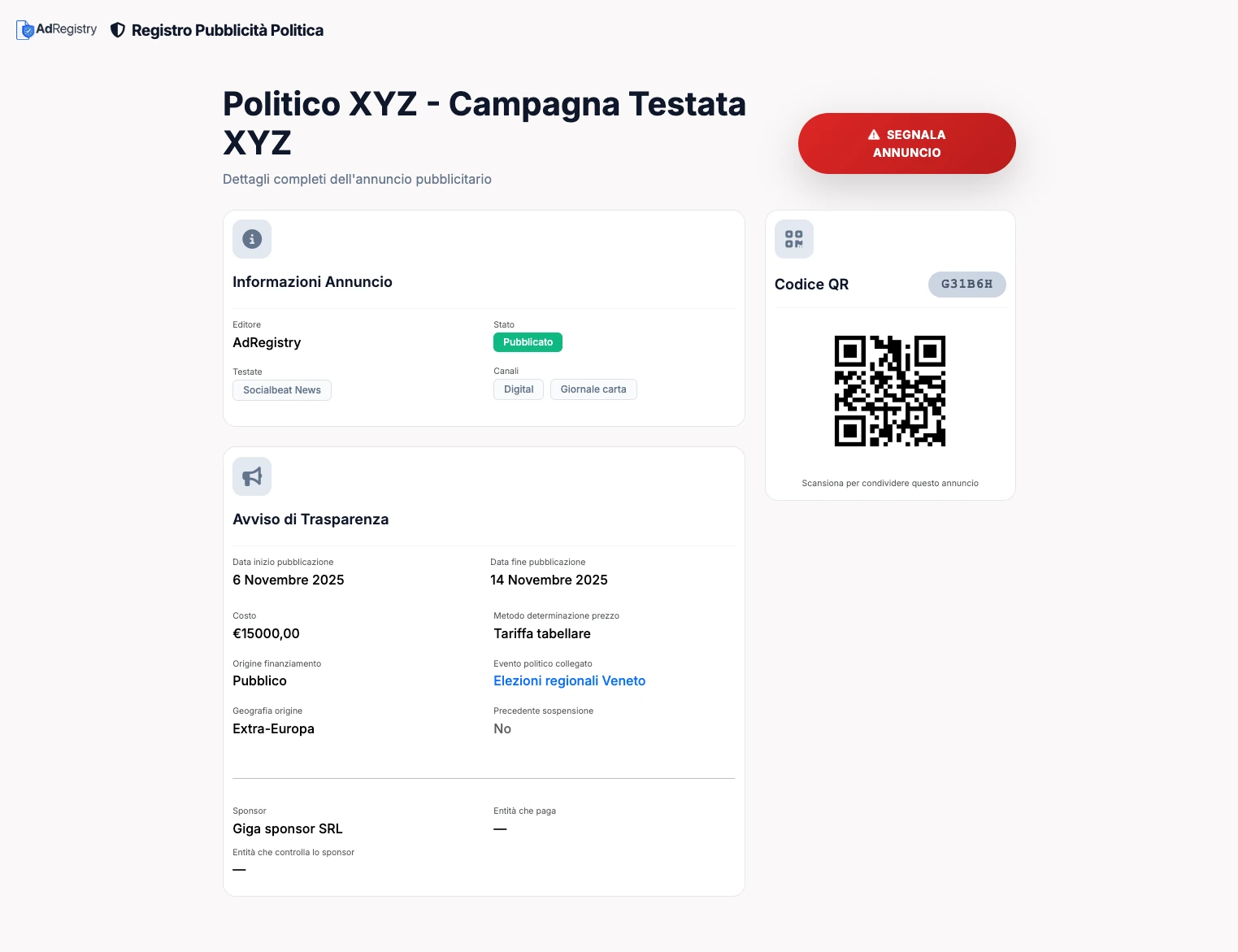This screenshot has height=952, width=1238.
Task: Click the AdRegistry logo icon
Action: (x=24, y=29)
